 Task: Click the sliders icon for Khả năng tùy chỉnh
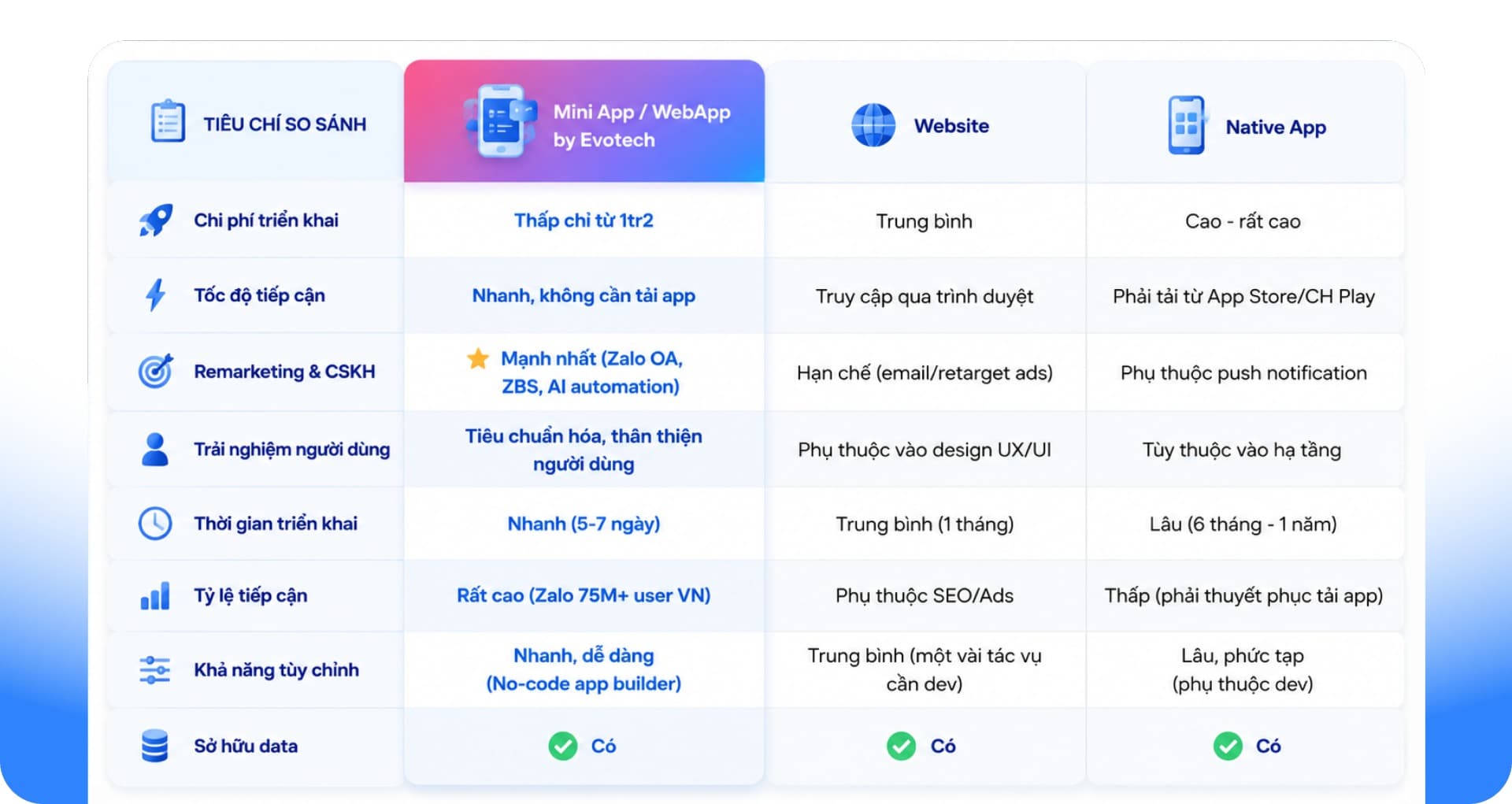pyautogui.click(x=155, y=670)
